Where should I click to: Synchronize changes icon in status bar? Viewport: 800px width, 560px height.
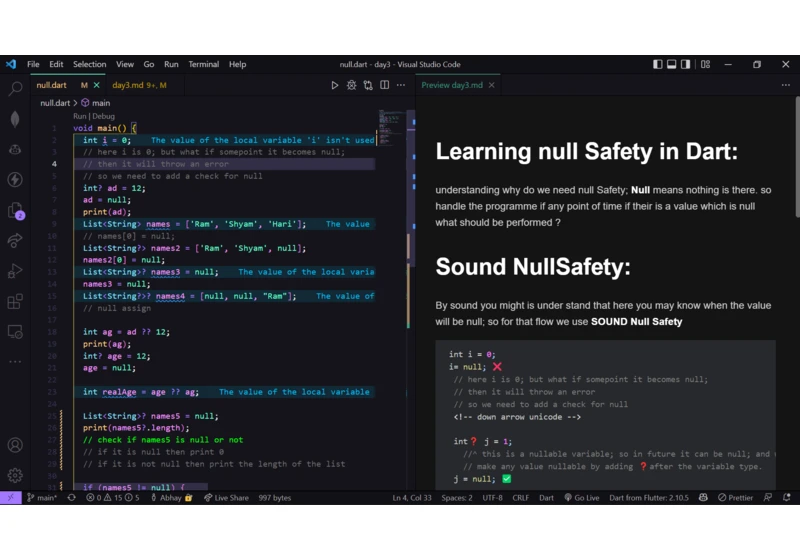click(71, 498)
